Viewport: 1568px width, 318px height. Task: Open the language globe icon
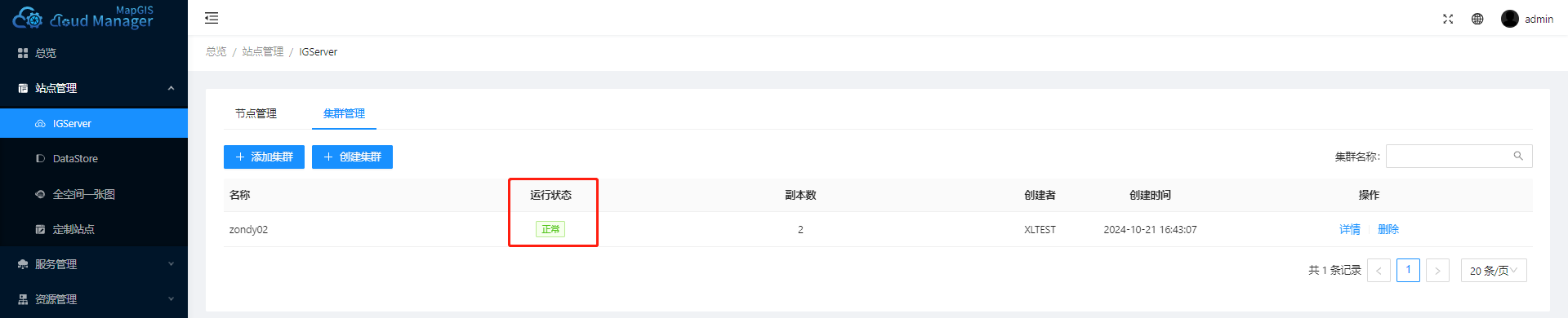tap(1477, 19)
